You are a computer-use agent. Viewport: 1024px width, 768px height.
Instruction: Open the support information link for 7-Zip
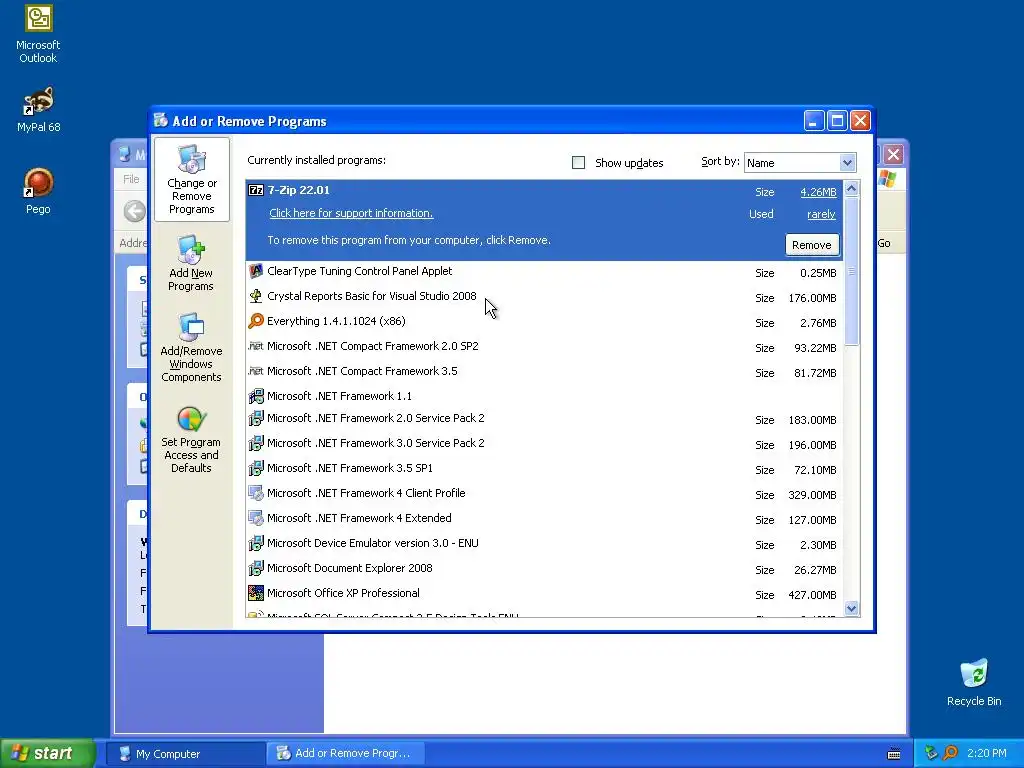click(x=351, y=213)
